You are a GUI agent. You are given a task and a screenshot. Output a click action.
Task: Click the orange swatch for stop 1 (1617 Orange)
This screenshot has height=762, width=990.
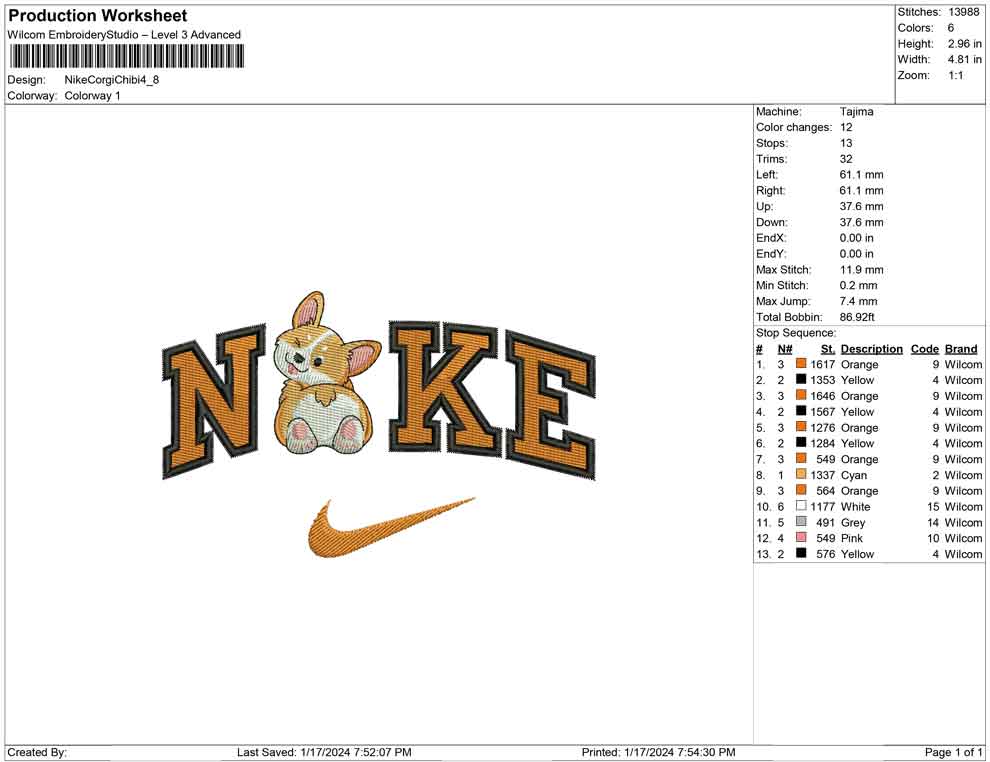[x=801, y=364]
